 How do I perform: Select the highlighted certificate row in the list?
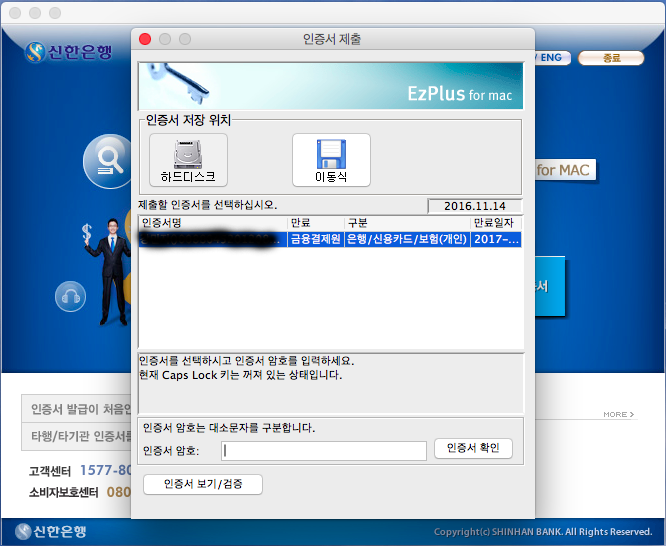coord(330,239)
